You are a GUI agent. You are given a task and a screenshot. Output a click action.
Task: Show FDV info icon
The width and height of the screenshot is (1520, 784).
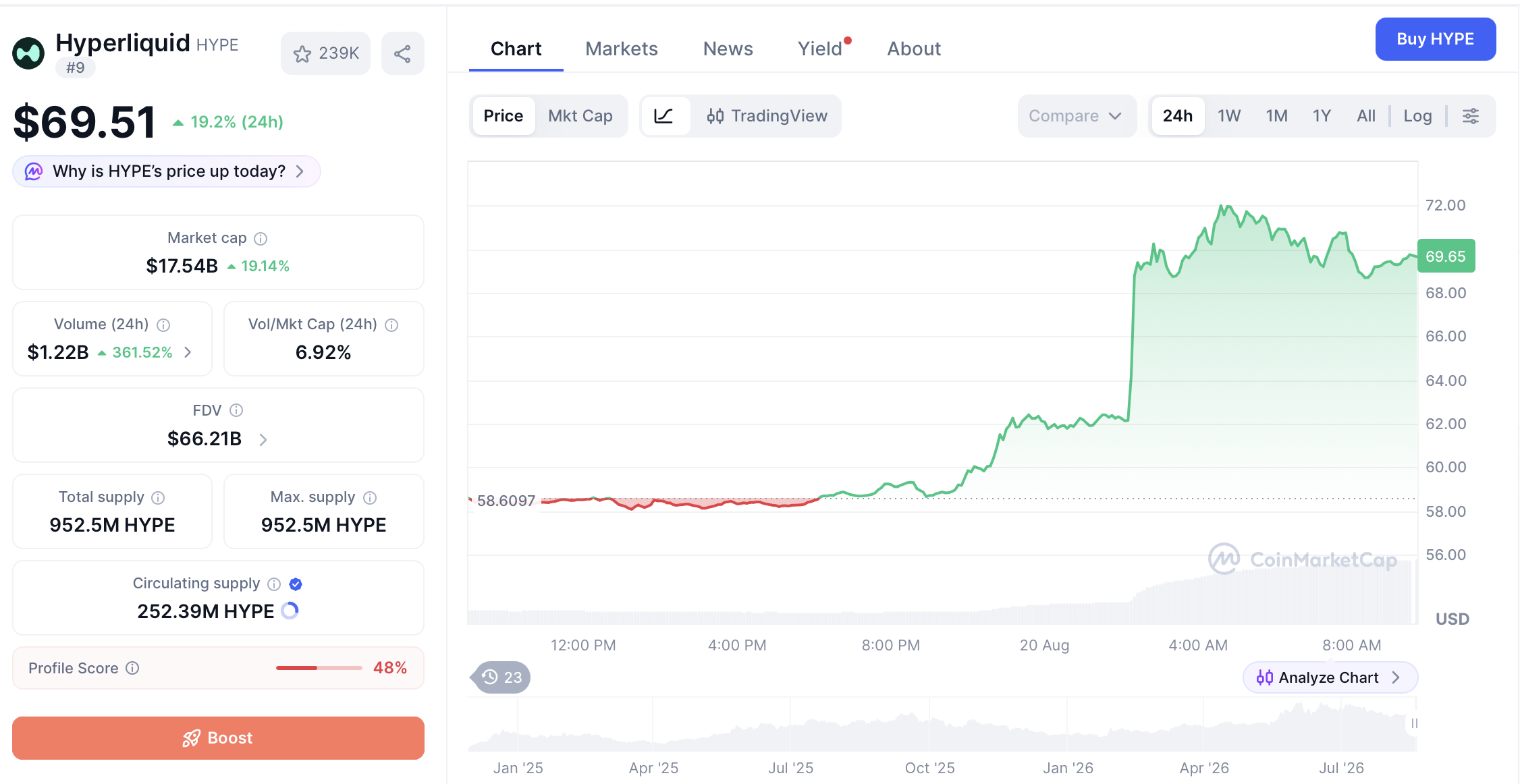coord(236,410)
